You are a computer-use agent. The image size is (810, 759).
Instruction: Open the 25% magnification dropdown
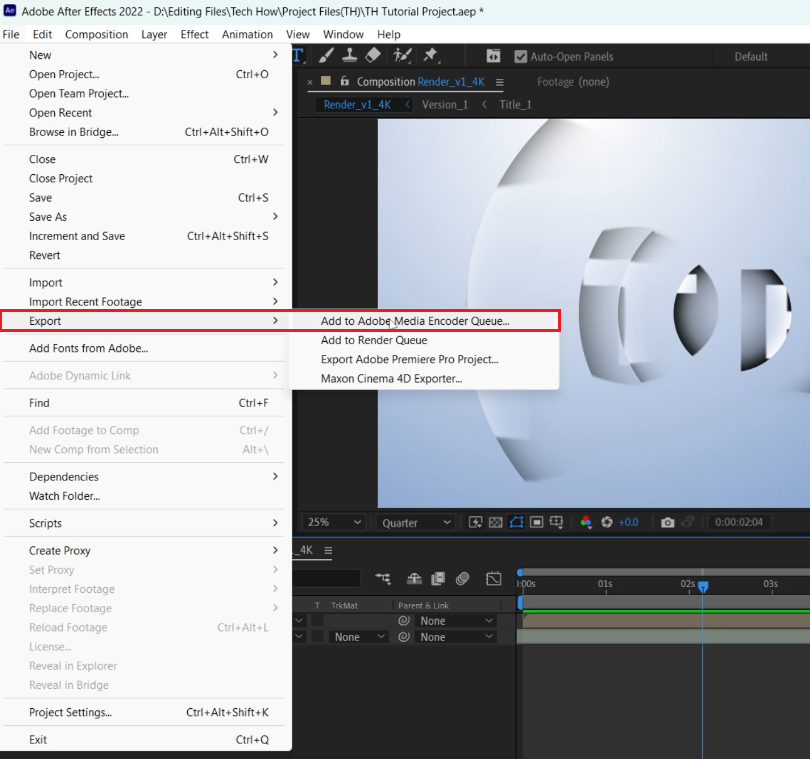(x=334, y=522)
